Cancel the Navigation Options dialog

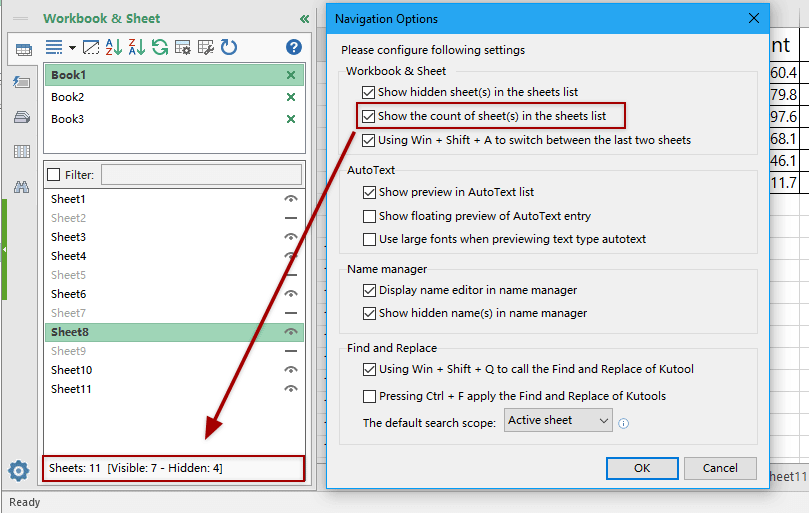(x=720, y=468)
